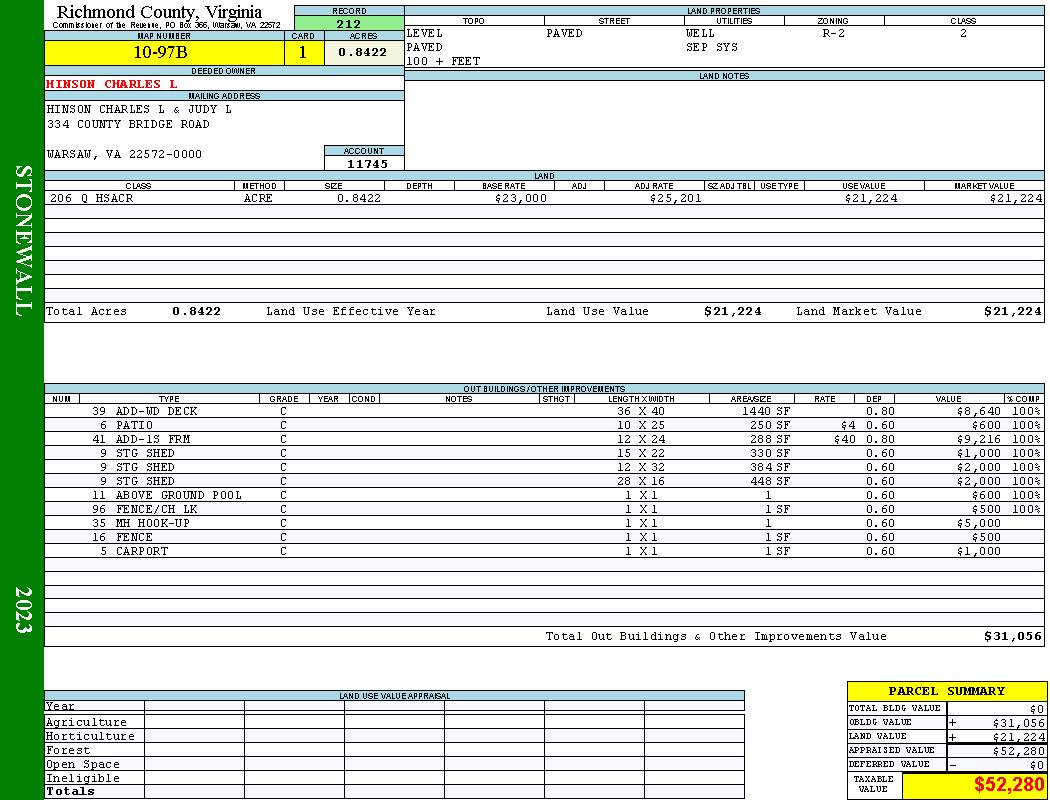Select account number 11745
The image size is (1050, 800).
367,163
